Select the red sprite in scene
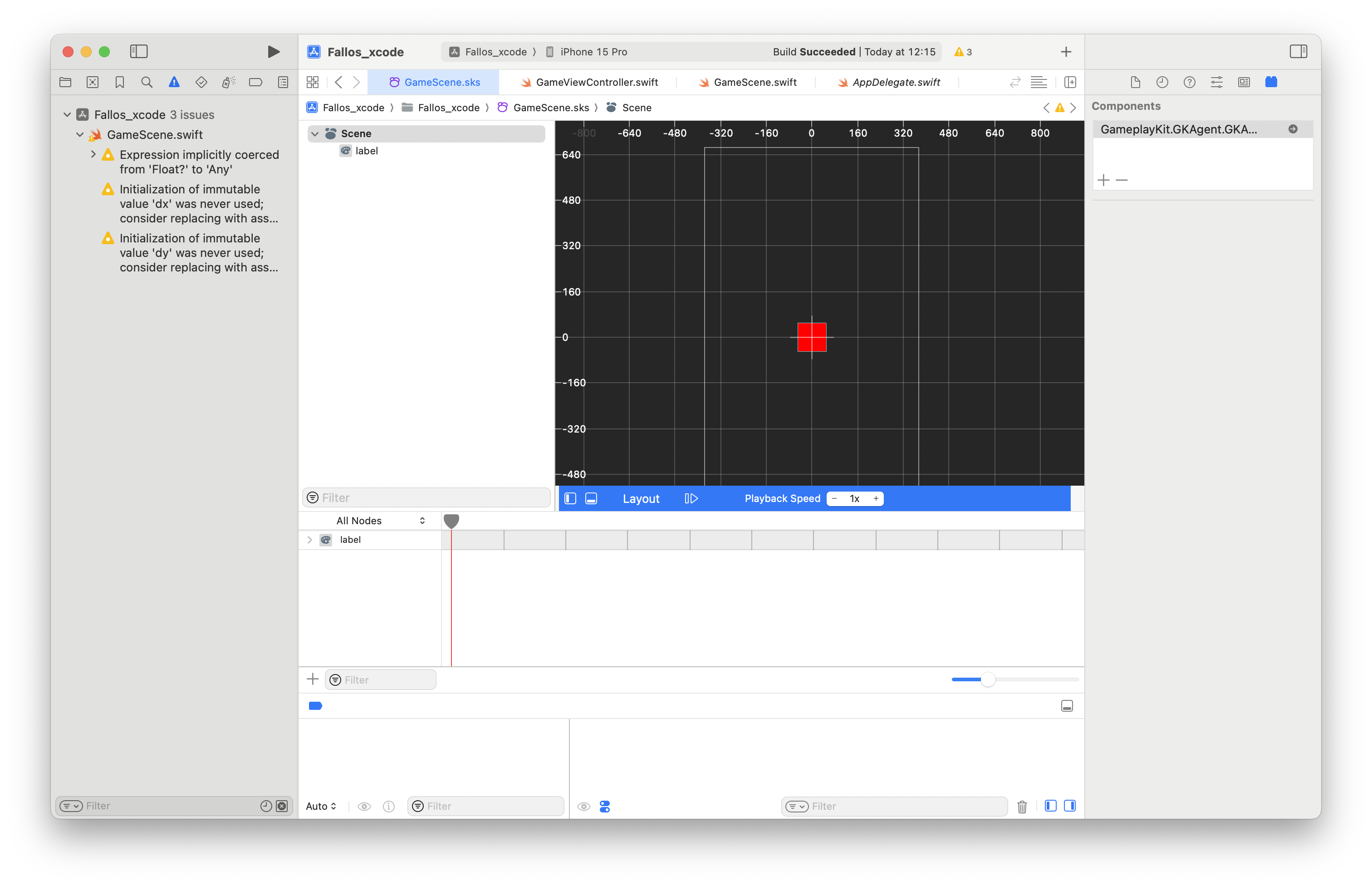The image size is (1372, 886). click(x=812, y=337)
